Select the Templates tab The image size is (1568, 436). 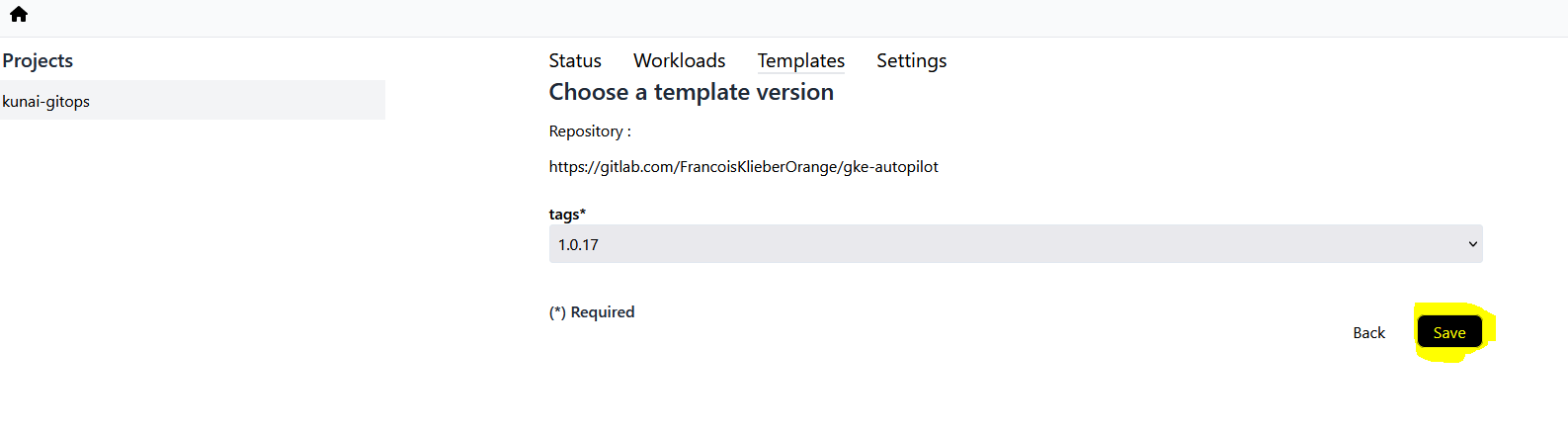click(800, 60)
